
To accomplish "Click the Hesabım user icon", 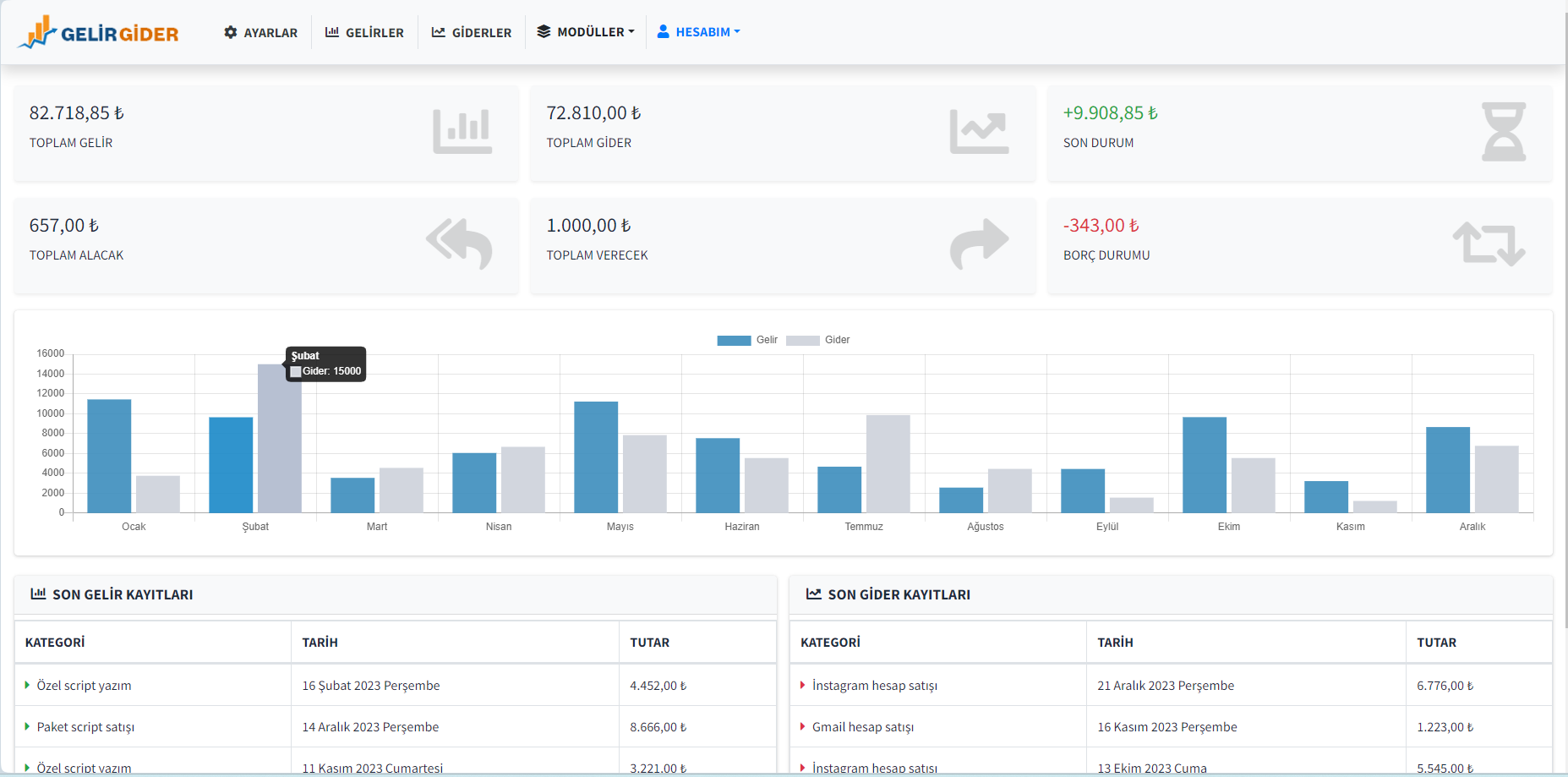I will click(664, 31).
